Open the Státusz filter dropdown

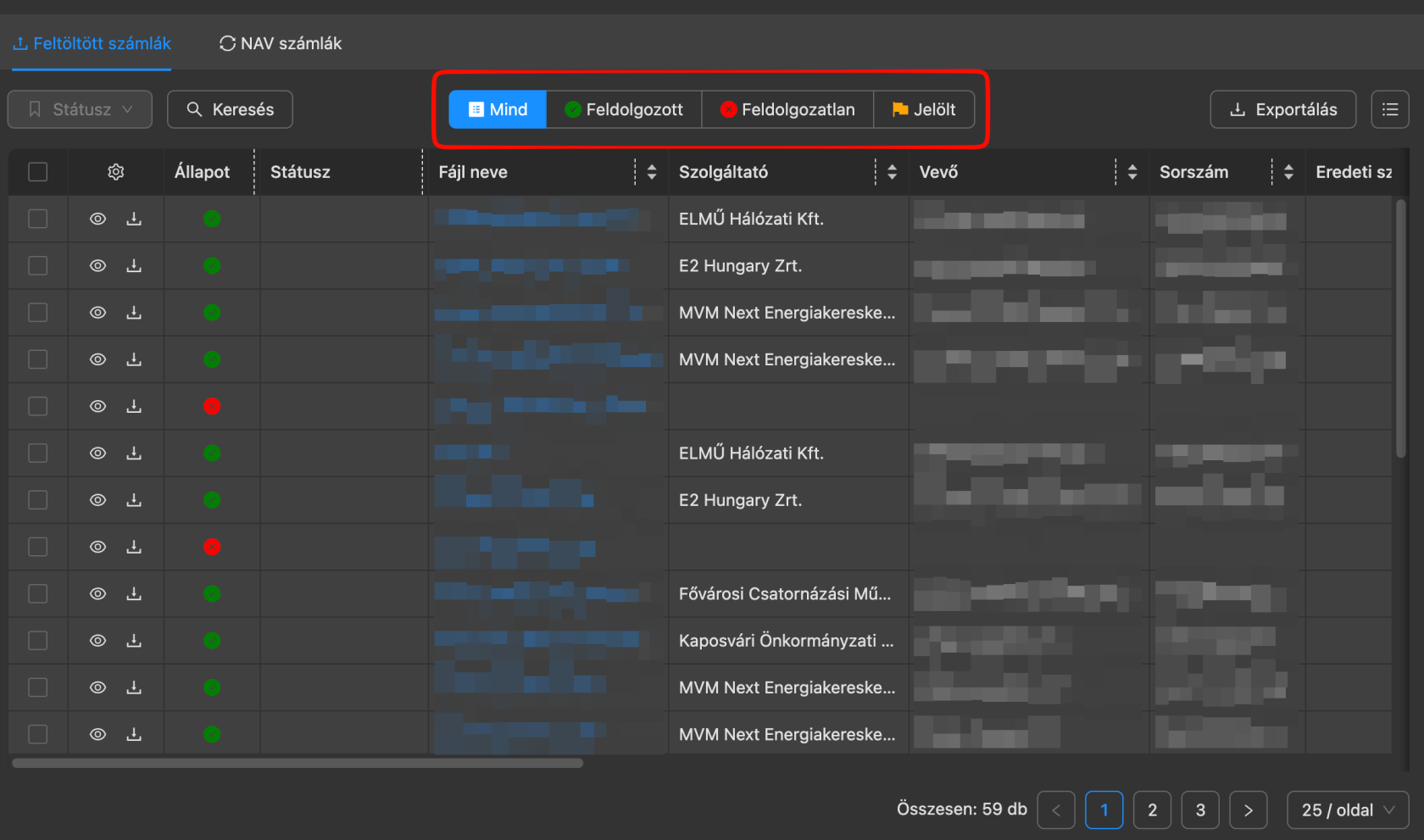[81, 109]
